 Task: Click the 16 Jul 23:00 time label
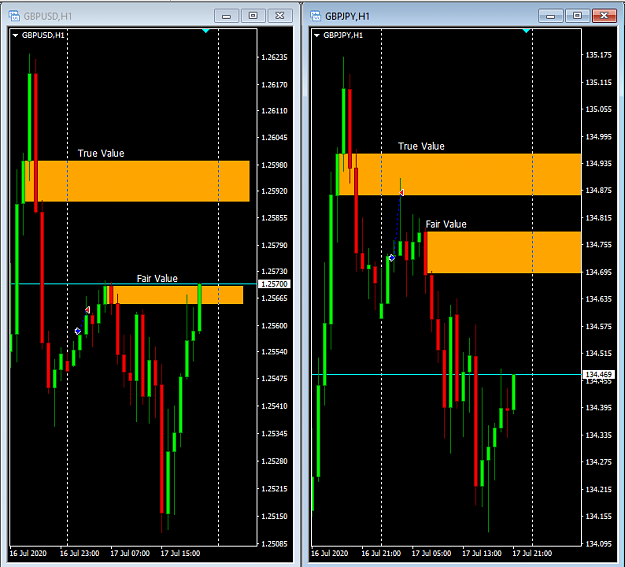(79, 553)
